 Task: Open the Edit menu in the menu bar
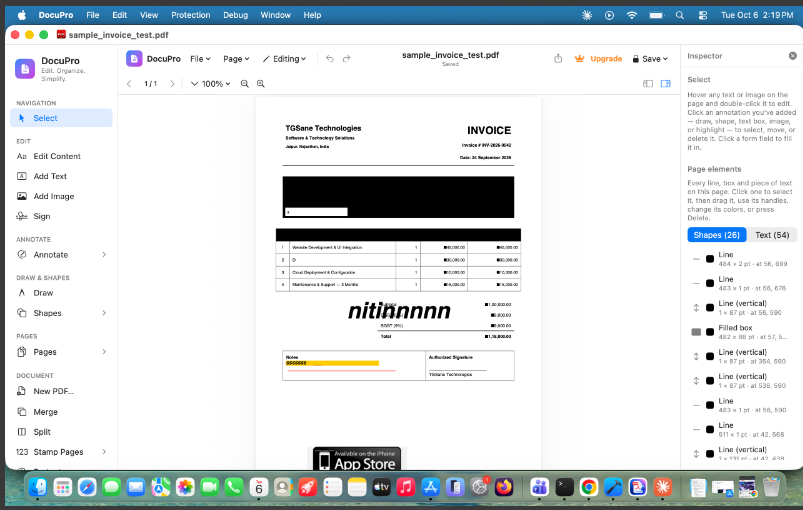pos(119,15)
